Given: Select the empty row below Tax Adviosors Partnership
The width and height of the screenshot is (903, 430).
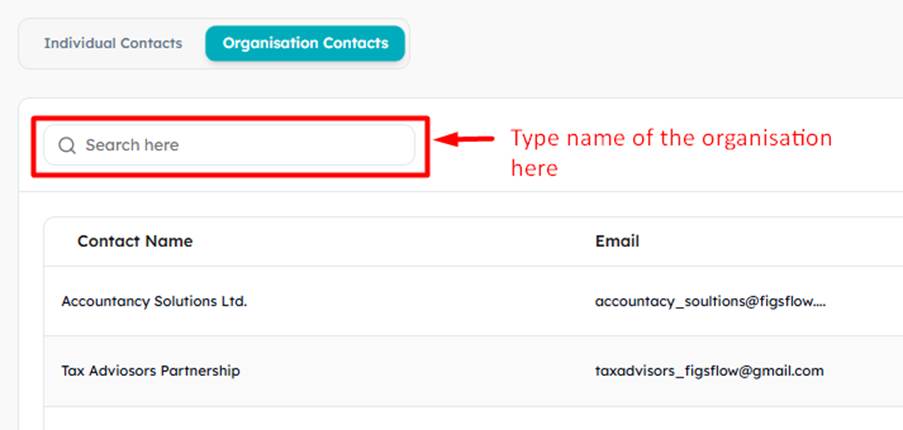Looking at the screenshot, I should click(x=473, y=418).
